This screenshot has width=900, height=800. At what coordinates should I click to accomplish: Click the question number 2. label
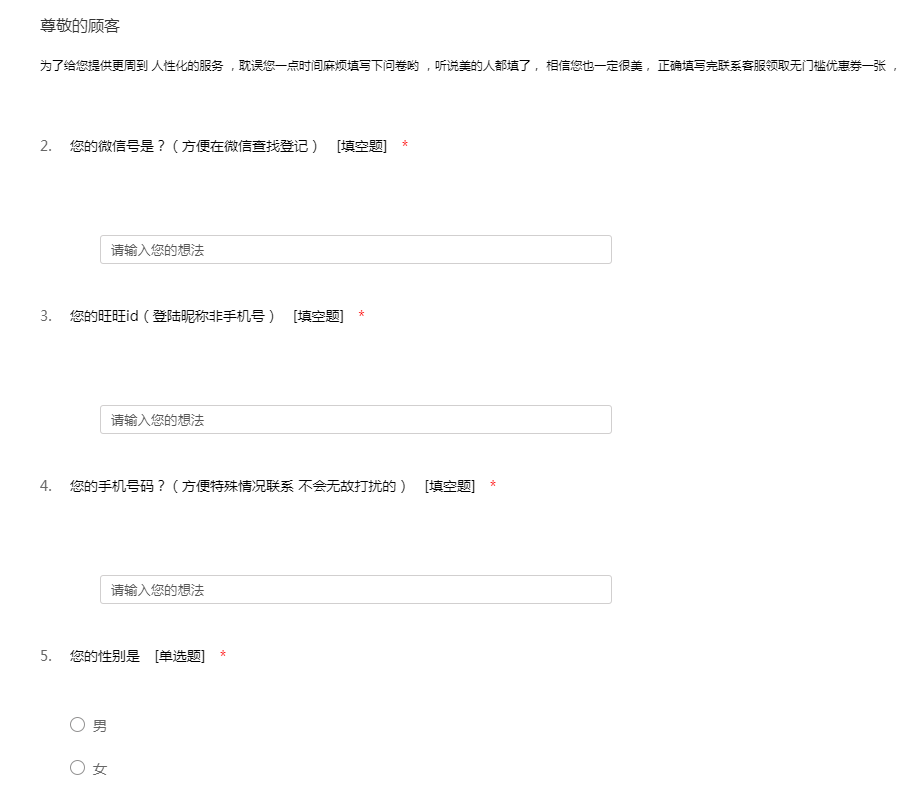pos(46,146)
